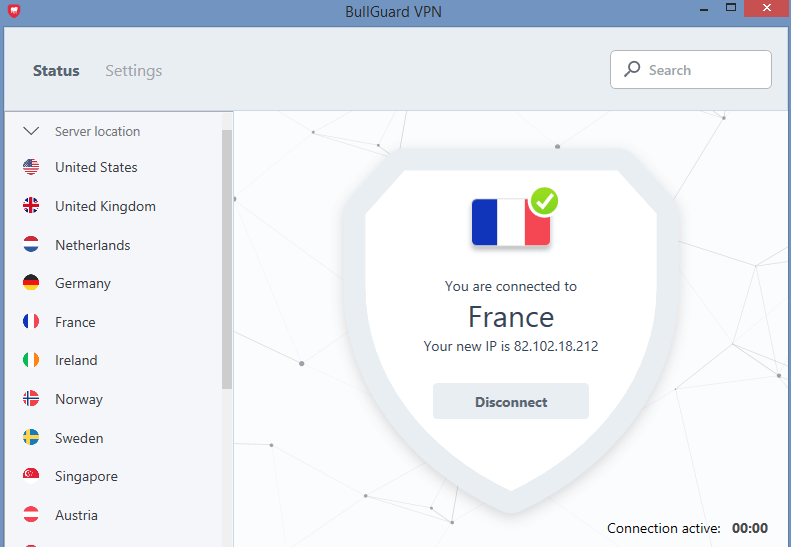Click the Germany flag icon

31,283
